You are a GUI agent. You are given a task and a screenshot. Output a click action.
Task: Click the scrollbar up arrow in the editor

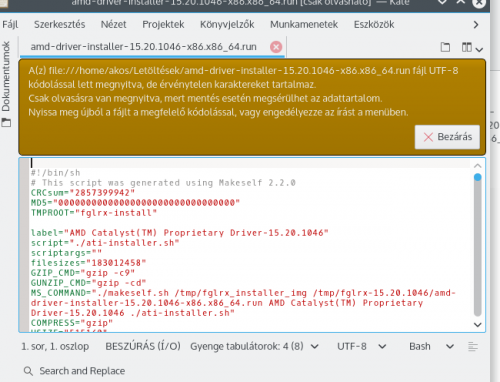[x=478, y=166]
